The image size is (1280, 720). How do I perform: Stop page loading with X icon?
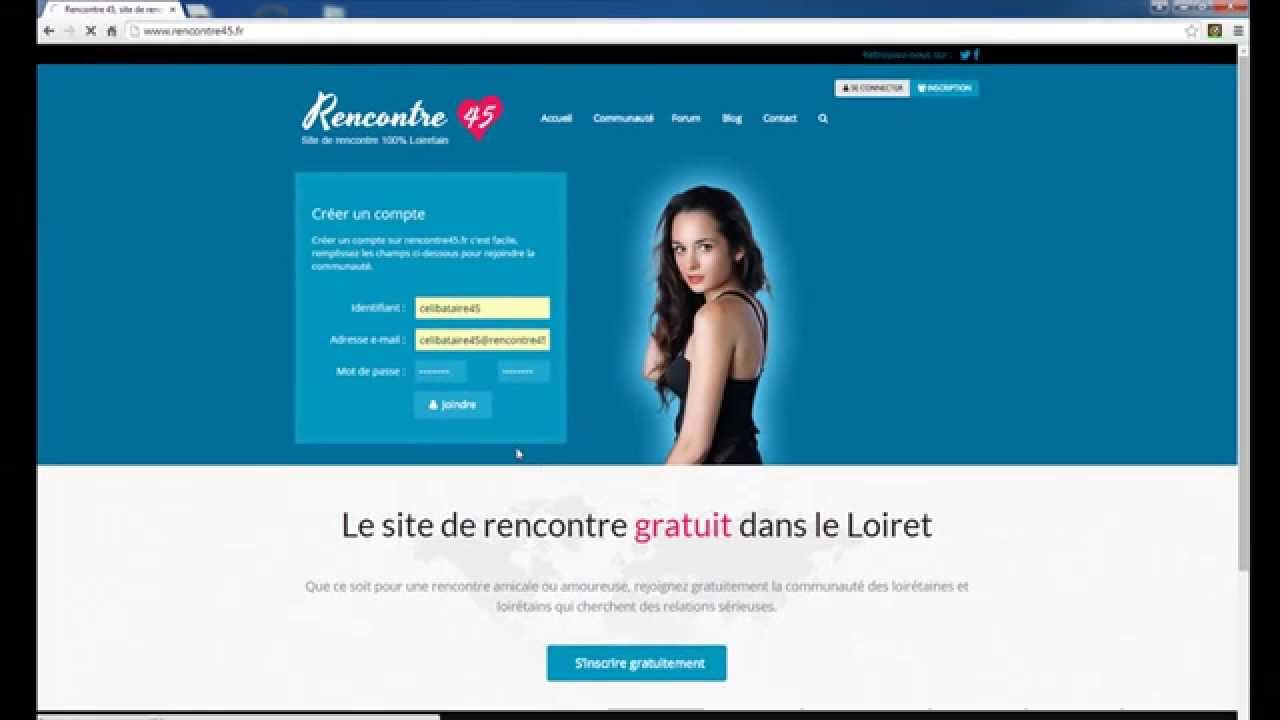[x=90, y=31]
